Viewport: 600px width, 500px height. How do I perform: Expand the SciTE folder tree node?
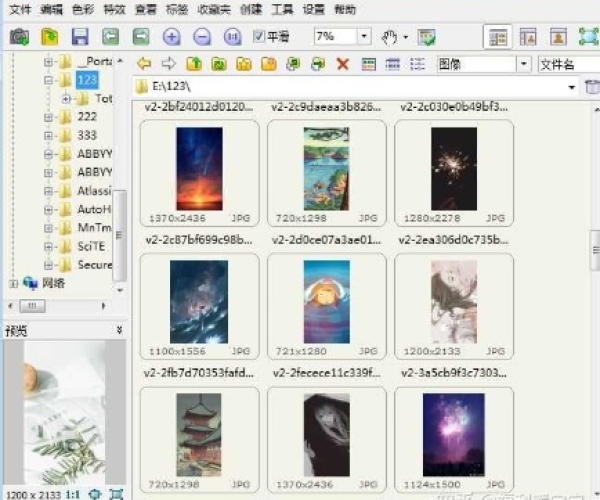tap(48, 247)
